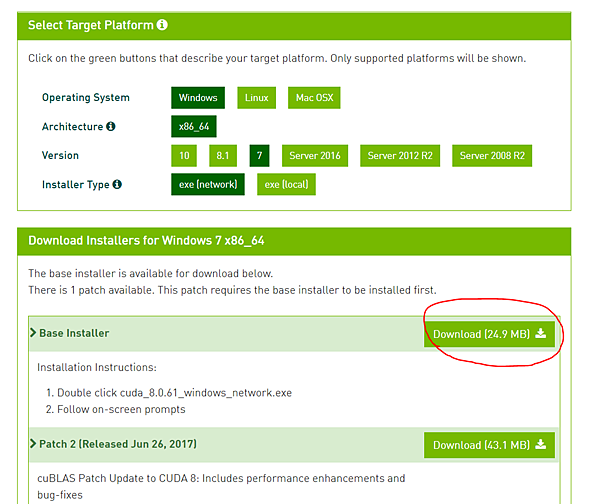
Task: Open the Architecture info icon
Action: click(111, 126)
